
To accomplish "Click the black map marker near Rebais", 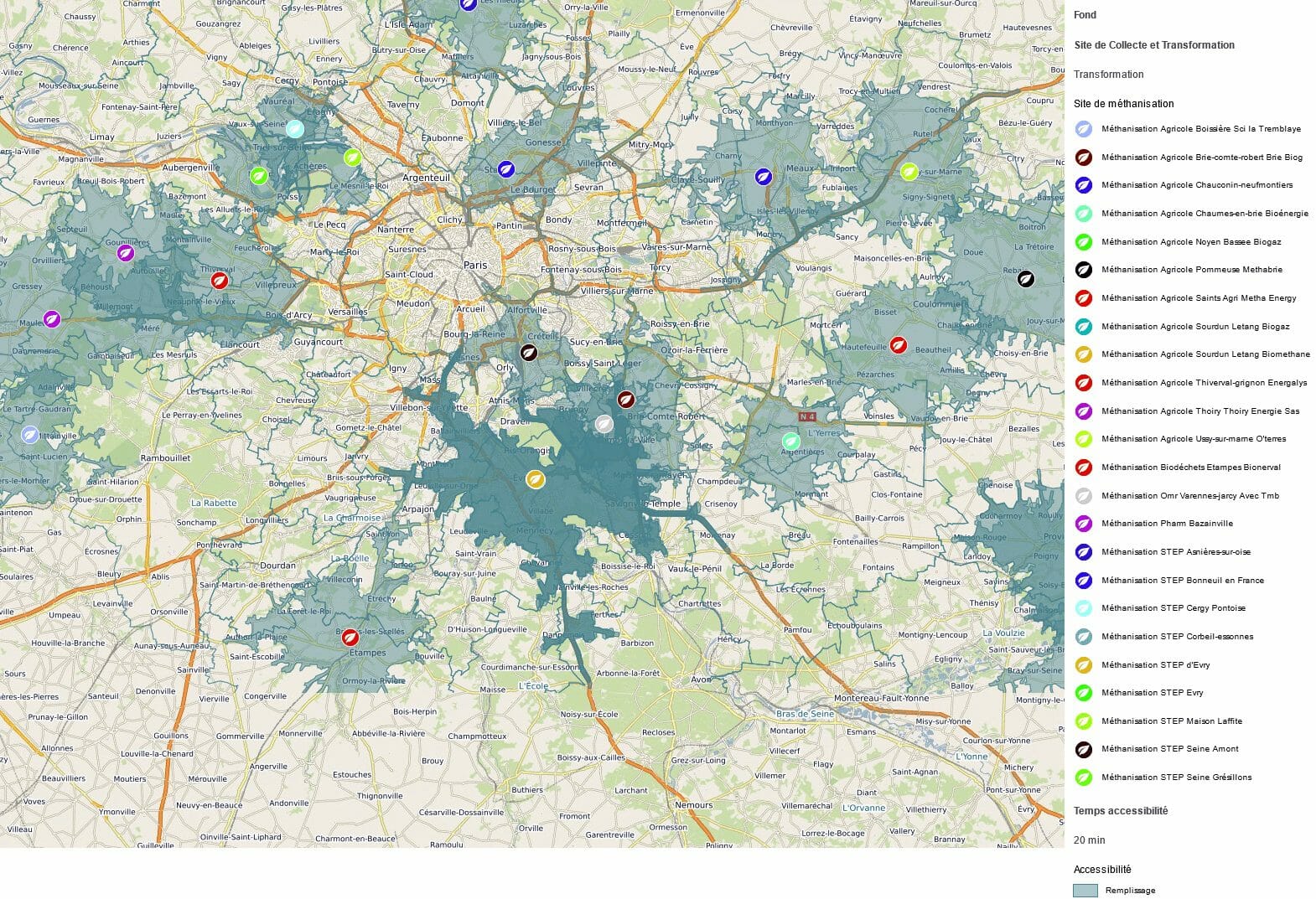I will [x=1025, y=279].
